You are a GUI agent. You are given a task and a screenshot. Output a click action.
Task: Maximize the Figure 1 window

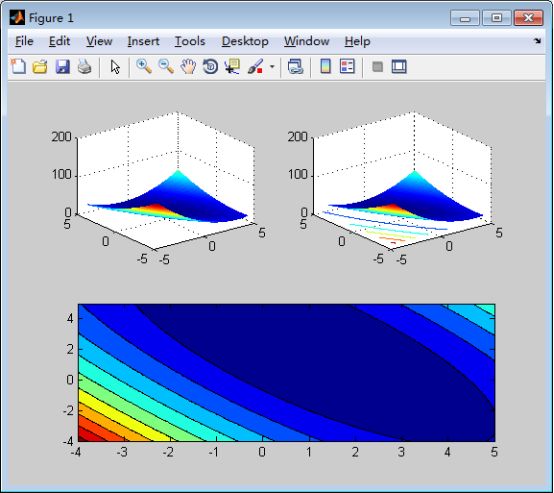(497, 18)
